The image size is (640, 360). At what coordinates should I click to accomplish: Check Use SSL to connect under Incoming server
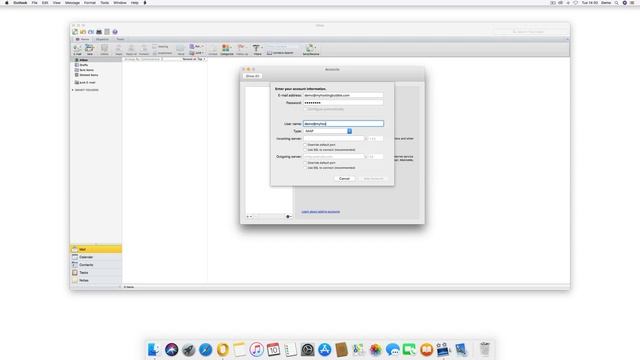coord(305,150)
